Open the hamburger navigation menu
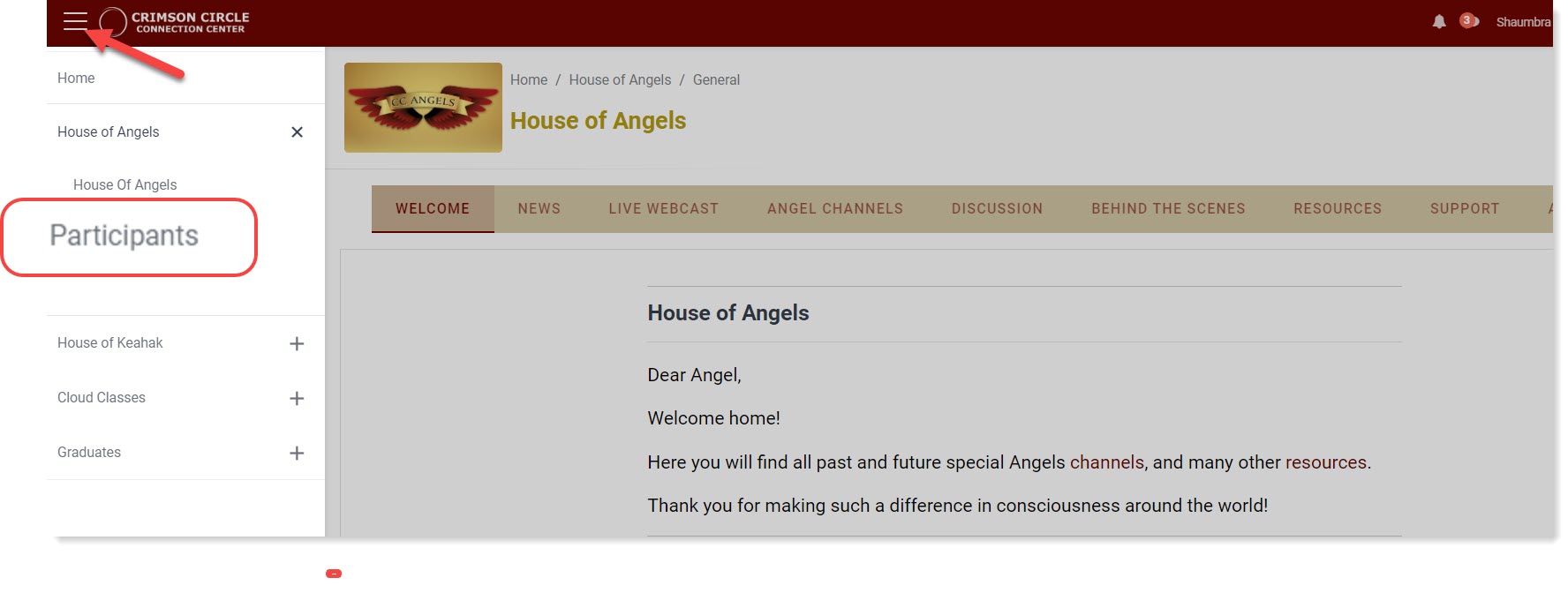Image resolution: width=1568 pixels, height=593 pixels. click(x=76, y=21)
